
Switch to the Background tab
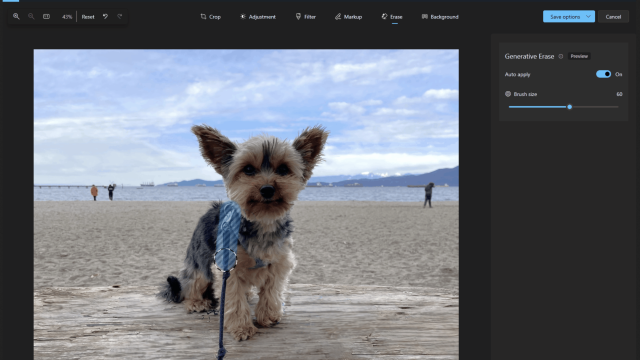click(x=440, y=17)
